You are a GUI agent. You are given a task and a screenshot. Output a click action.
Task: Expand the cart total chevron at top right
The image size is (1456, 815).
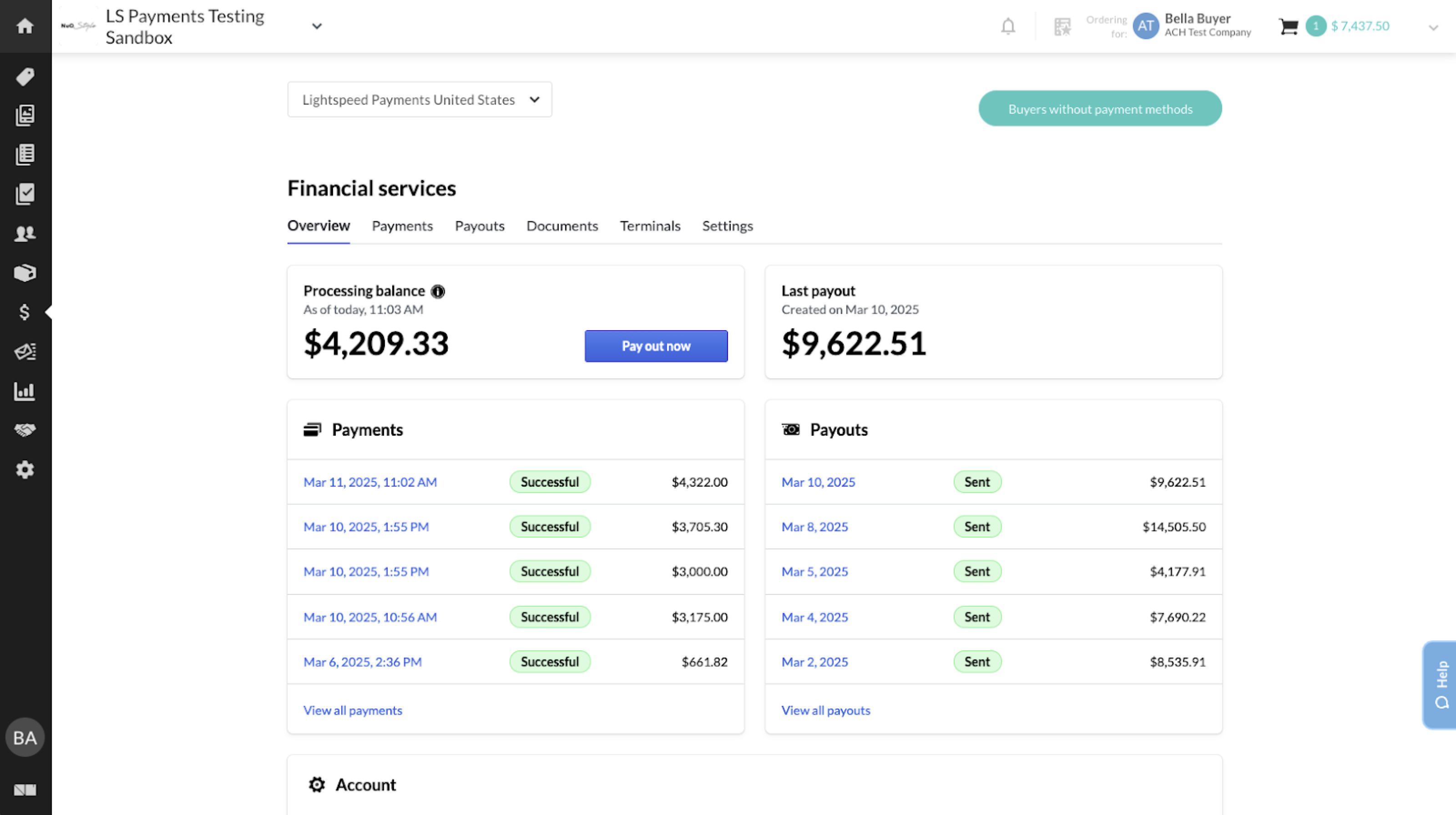[x=1433, y=28]
